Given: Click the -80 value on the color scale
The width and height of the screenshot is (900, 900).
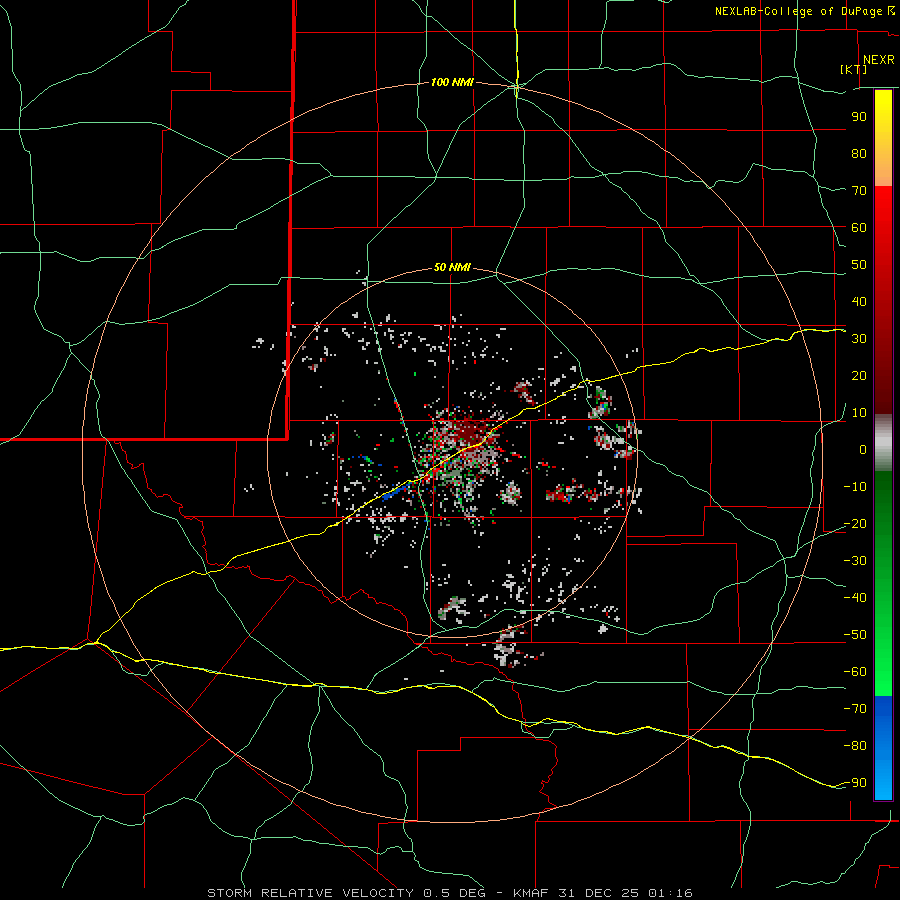Looking at the screenshot, I should [x=855, y=746].
